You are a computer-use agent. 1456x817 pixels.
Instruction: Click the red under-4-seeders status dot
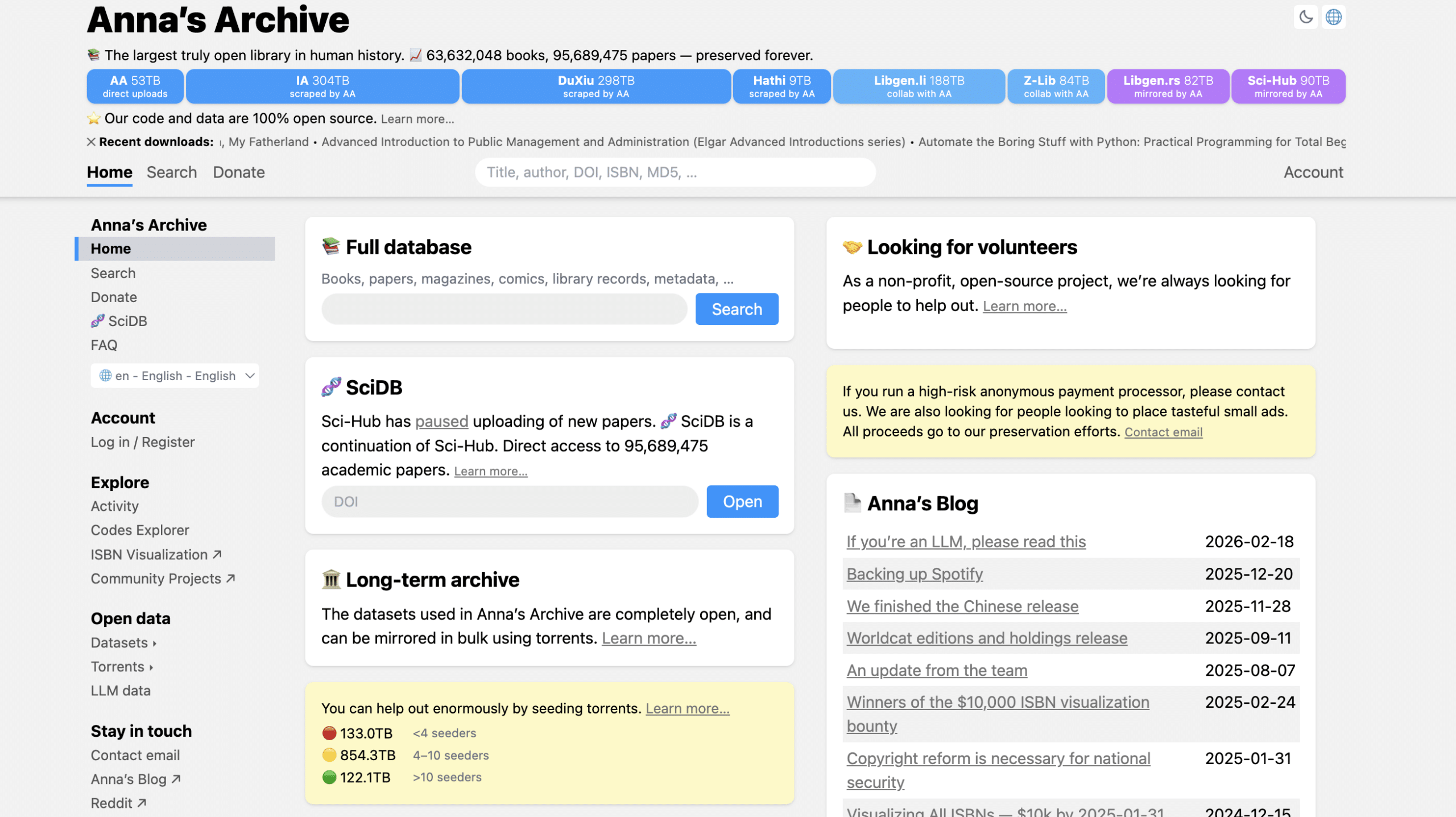[x=329, y=733]
